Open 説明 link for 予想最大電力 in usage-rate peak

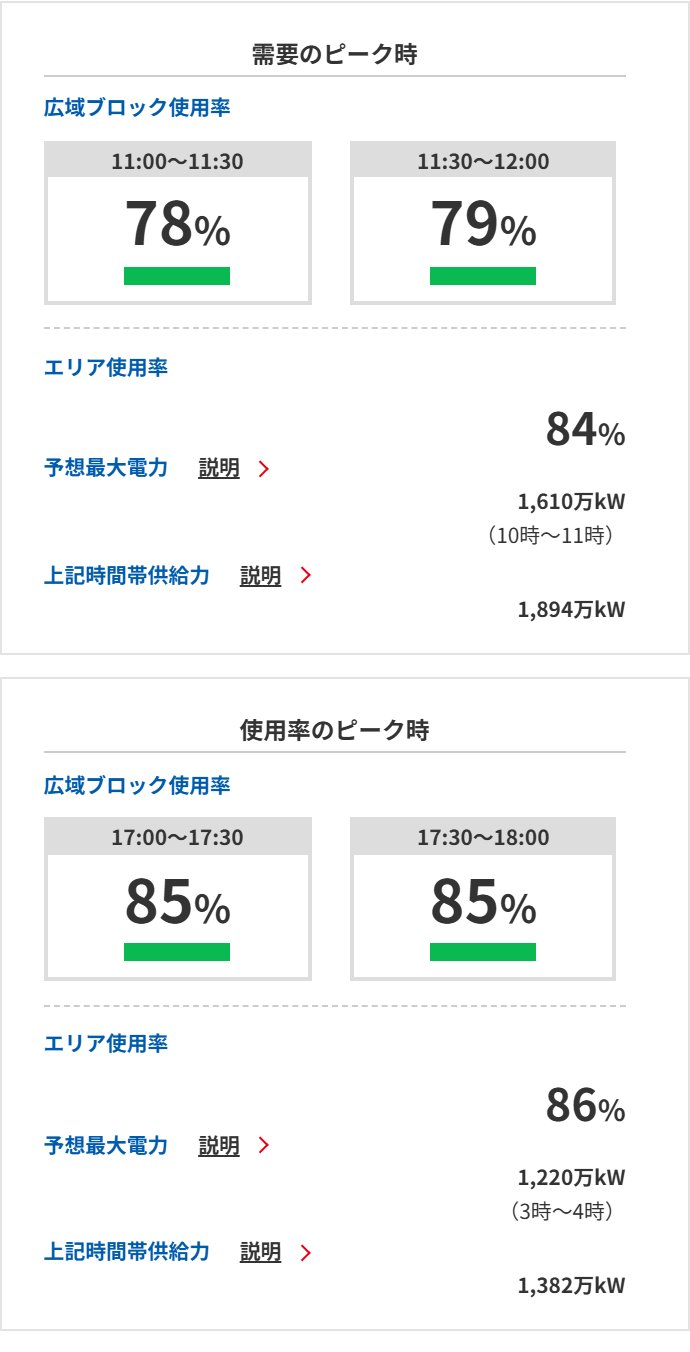(219, 1145)
